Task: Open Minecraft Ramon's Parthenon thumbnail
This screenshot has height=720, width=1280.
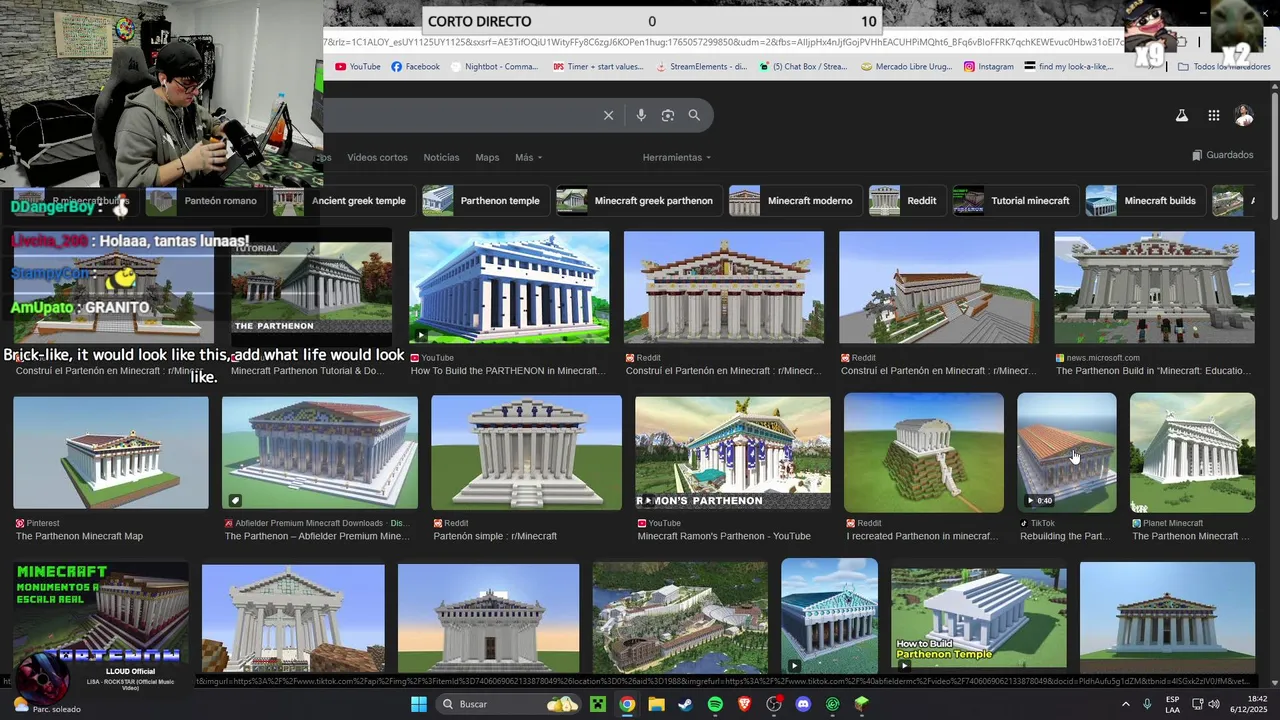Action: coord(733,453)
